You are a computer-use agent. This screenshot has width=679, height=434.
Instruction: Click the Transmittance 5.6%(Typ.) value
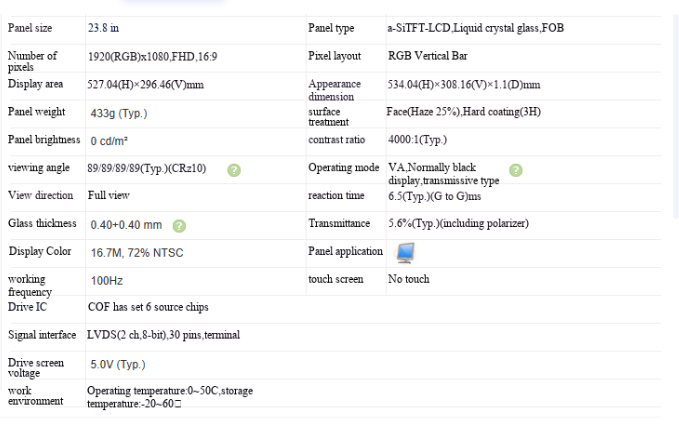458,223
